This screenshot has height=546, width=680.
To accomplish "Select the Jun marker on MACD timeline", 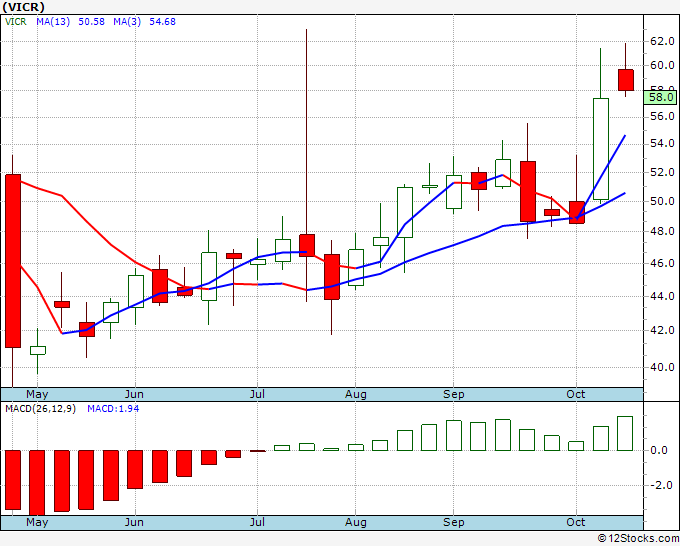I will (134, 522).
